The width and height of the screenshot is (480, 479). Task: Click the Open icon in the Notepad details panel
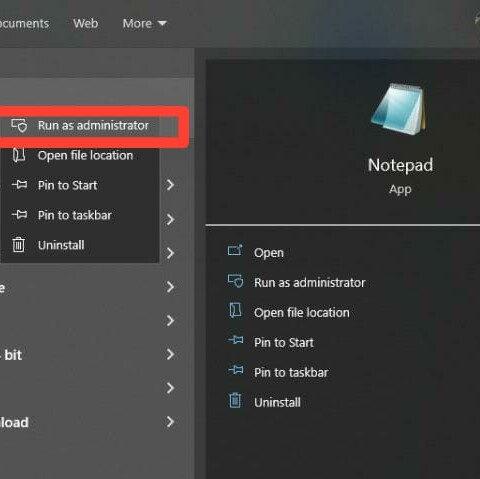click(x=235, y=250)
